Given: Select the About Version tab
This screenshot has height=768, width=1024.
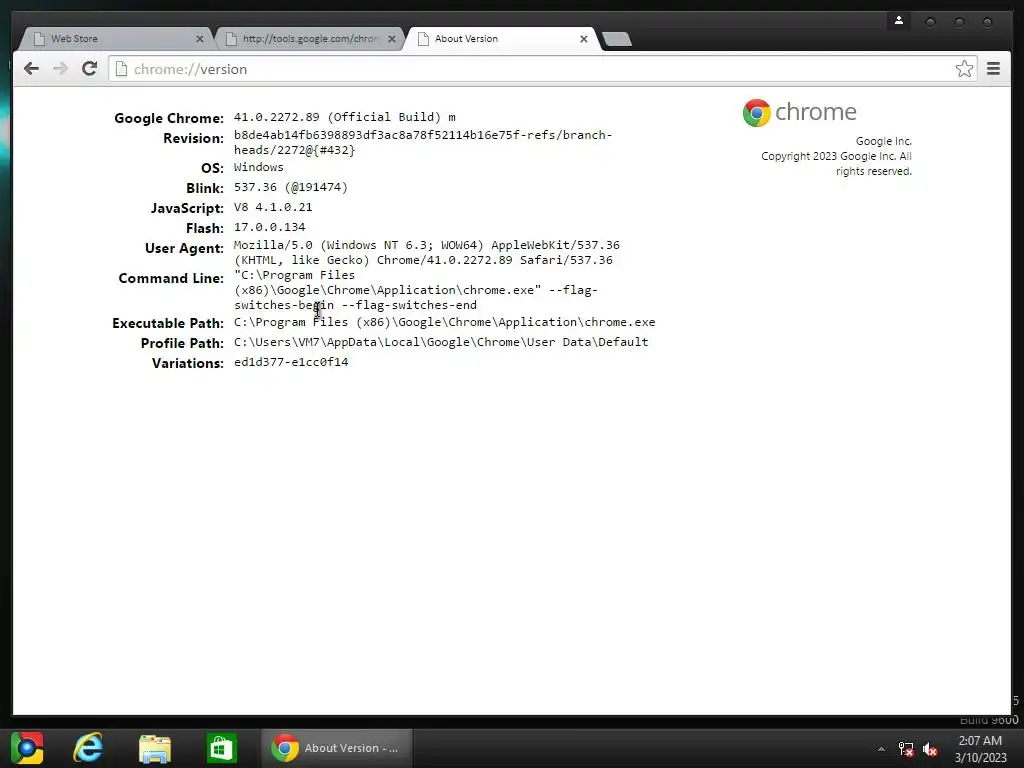Looking at the screenshot, I should pyautogui.click(x=500, y=39).
